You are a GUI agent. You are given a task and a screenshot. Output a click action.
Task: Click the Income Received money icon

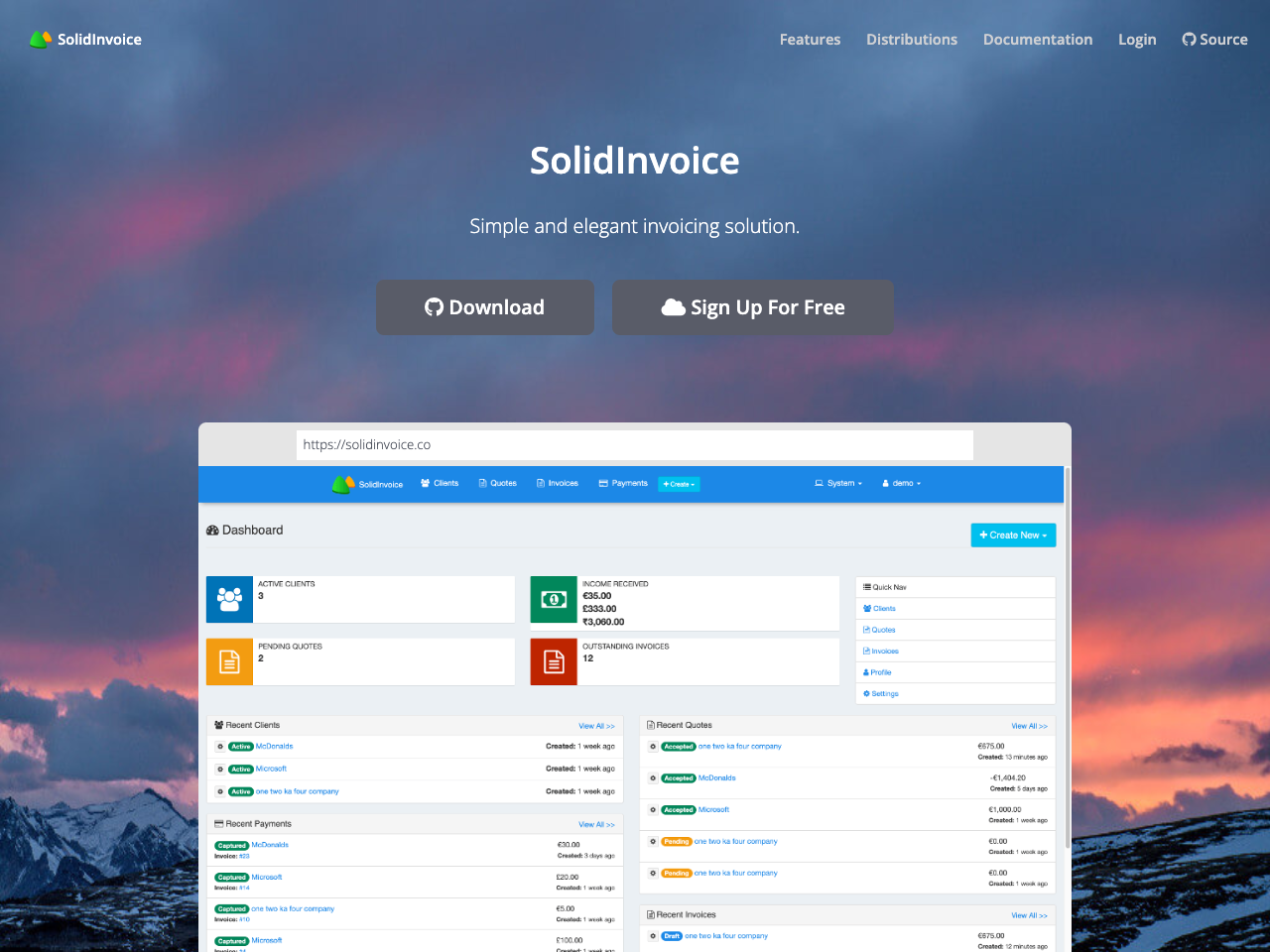point(554,599)
